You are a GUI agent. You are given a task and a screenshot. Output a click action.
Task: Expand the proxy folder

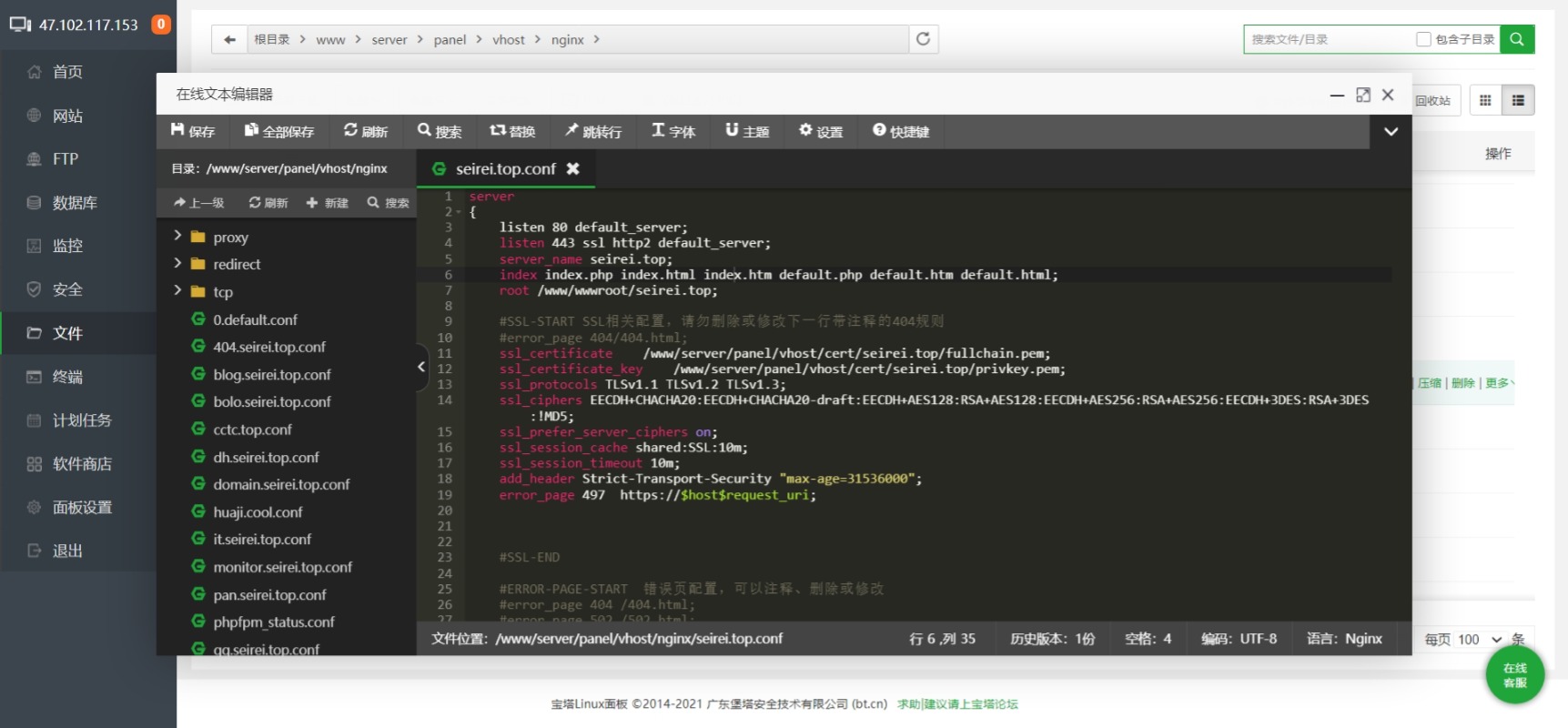(x=178, y=237)
